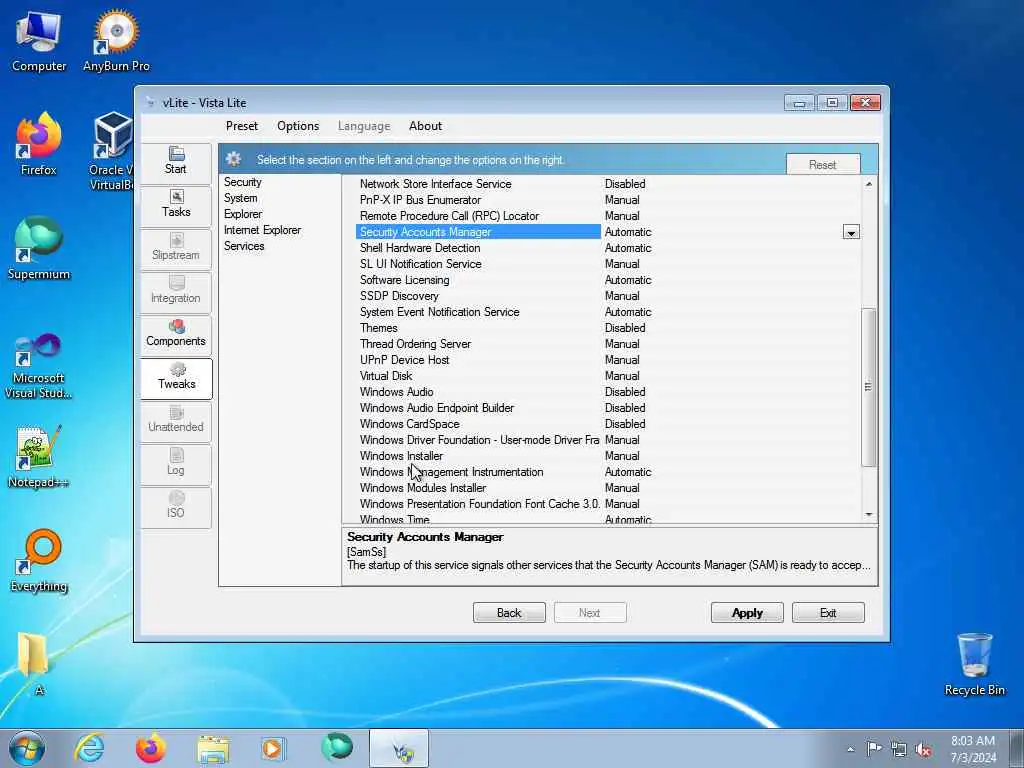Open the Preset menu

[x=242, y=126]
